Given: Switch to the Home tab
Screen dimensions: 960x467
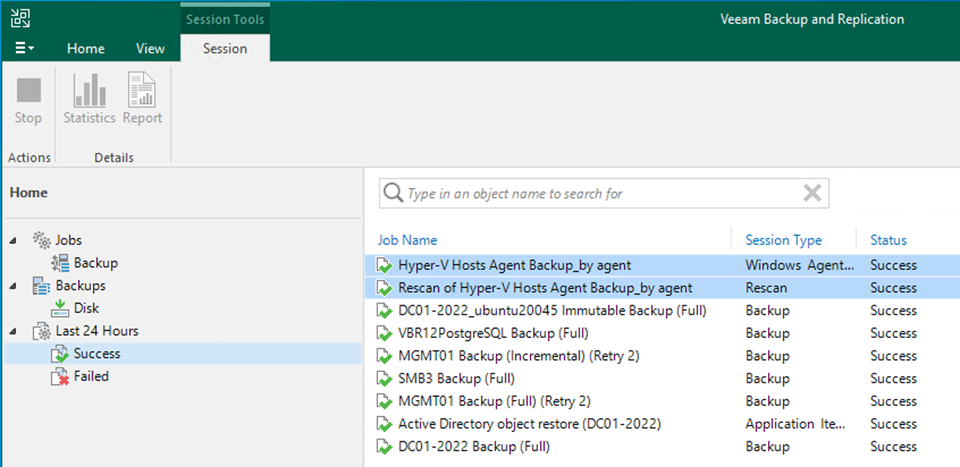Looking at the screenshot, I should [86, 49].
